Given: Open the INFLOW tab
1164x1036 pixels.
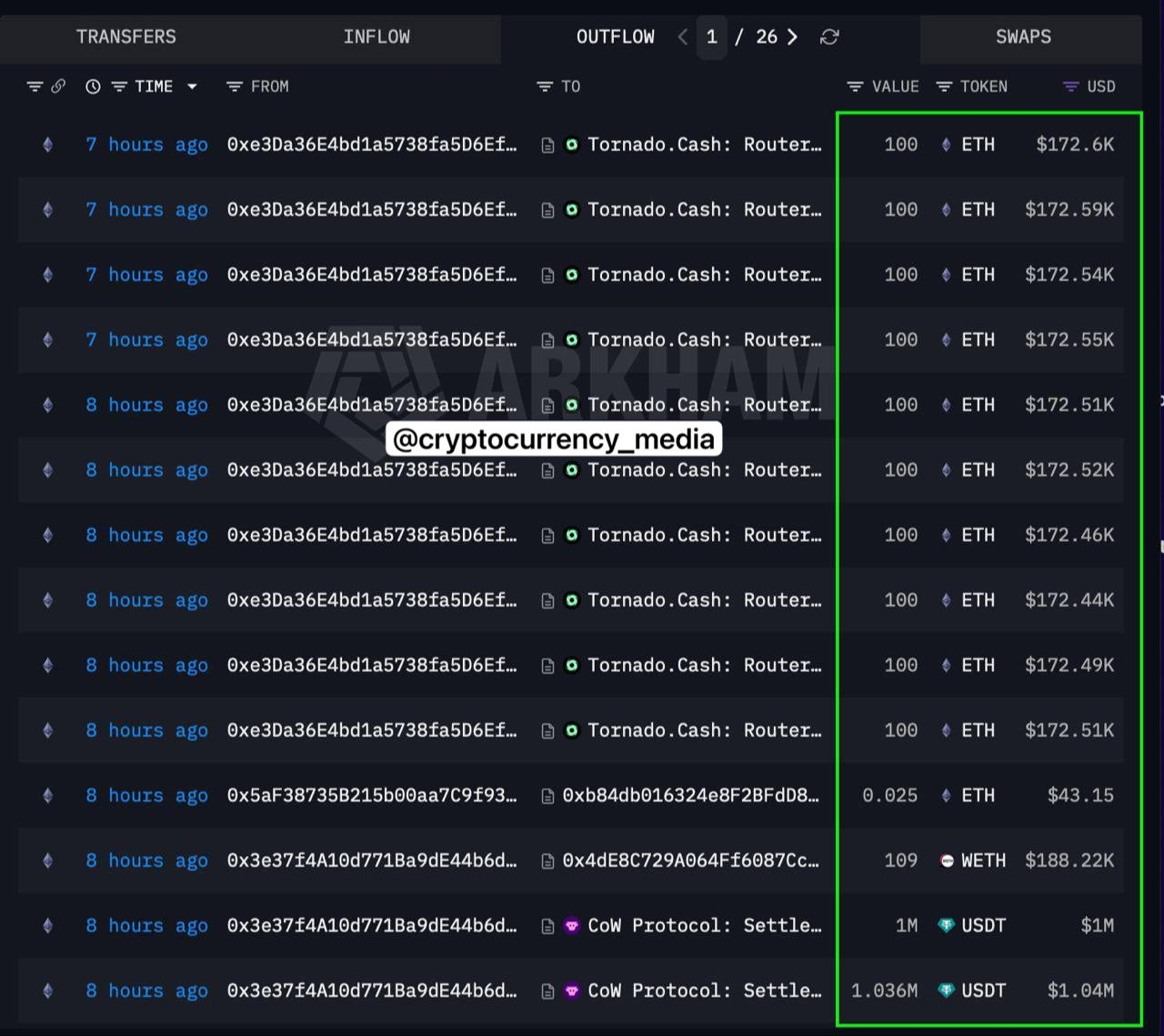Looking at the screenshot, I should pos(376,37).
